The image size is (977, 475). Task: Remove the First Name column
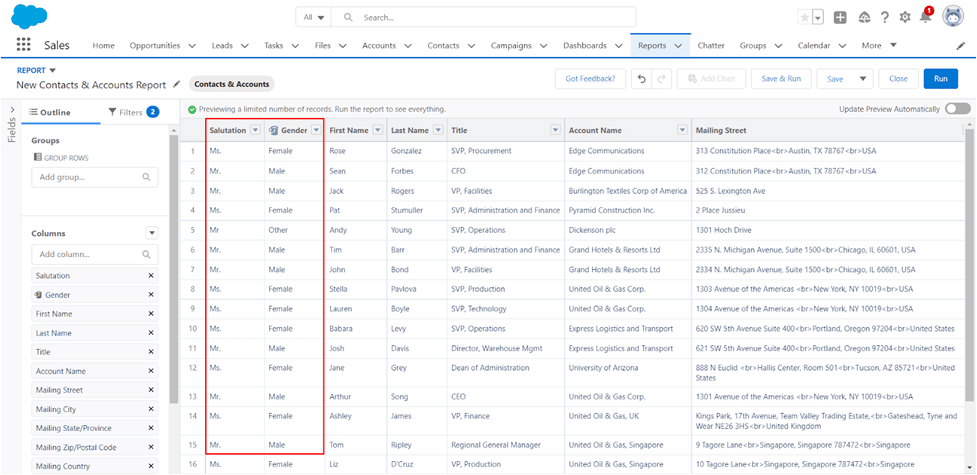[151, 314]
